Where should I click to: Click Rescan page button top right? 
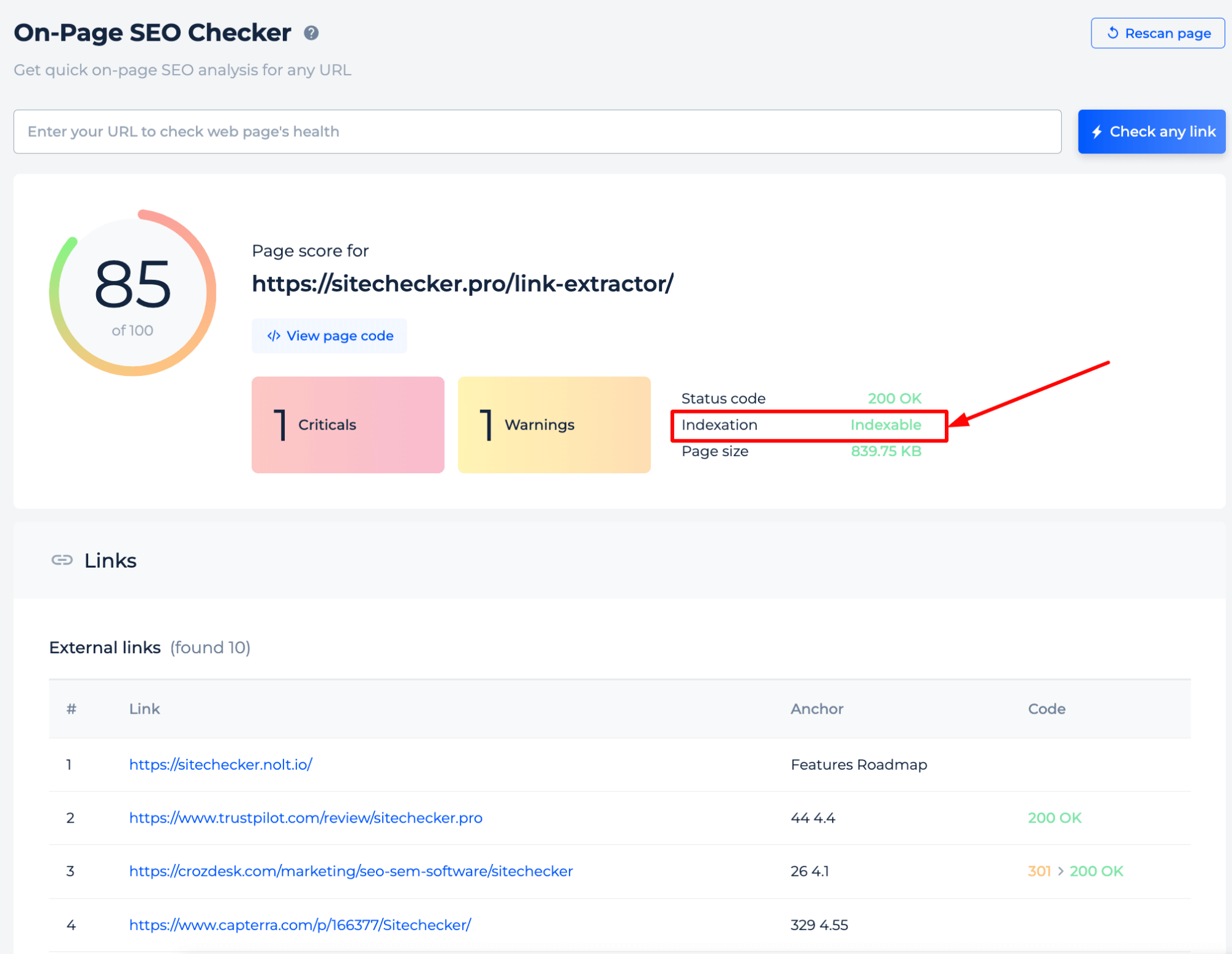1155,32
